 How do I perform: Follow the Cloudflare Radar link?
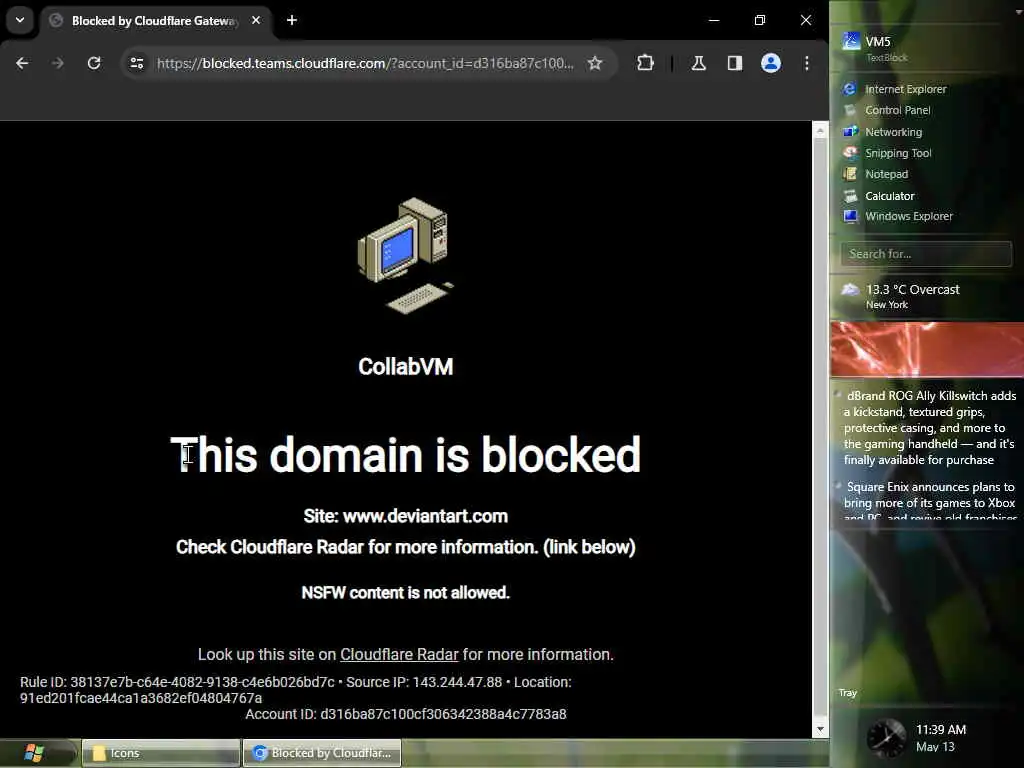point(399,654)
